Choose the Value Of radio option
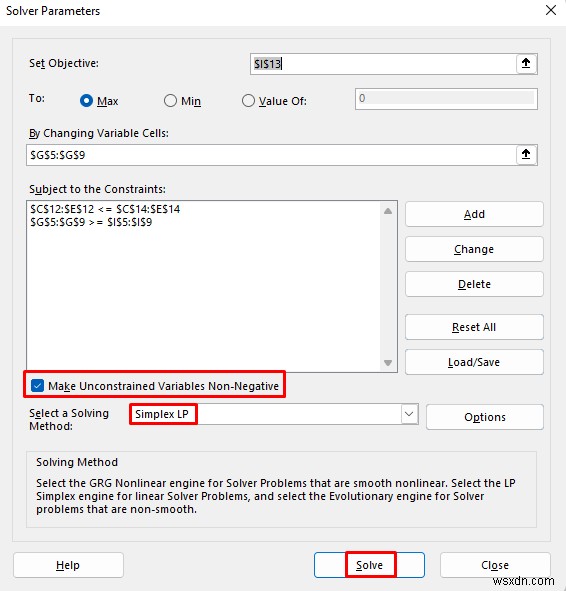This screenshot has width=566, height=591. click(x=248, y=101)
